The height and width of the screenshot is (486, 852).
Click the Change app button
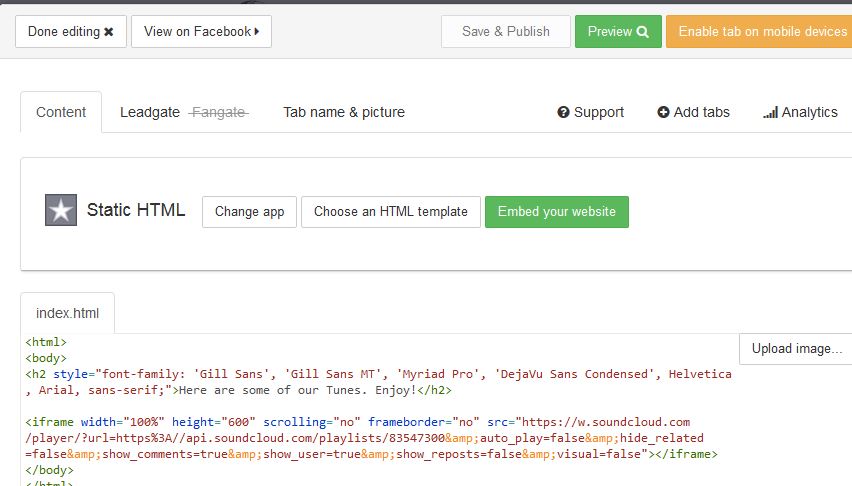click(x=249, y=212)
